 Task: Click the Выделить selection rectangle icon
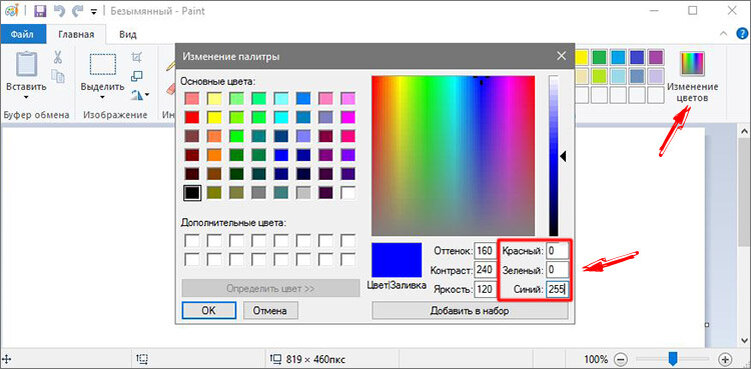coord(102,64)
